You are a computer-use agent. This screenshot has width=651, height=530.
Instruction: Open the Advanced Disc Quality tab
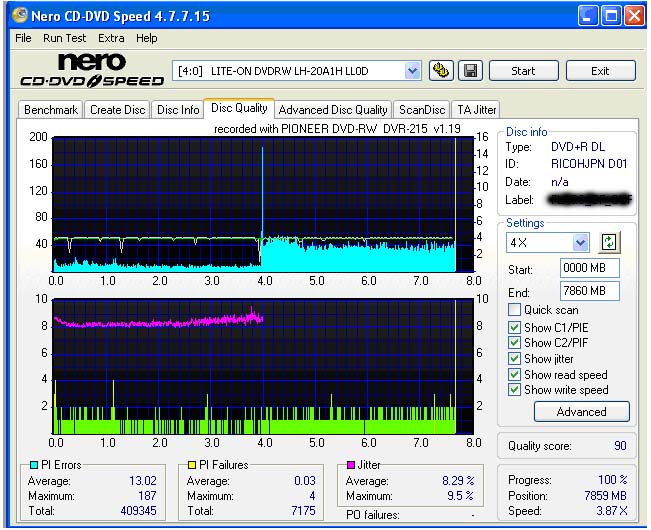point(333,110)
